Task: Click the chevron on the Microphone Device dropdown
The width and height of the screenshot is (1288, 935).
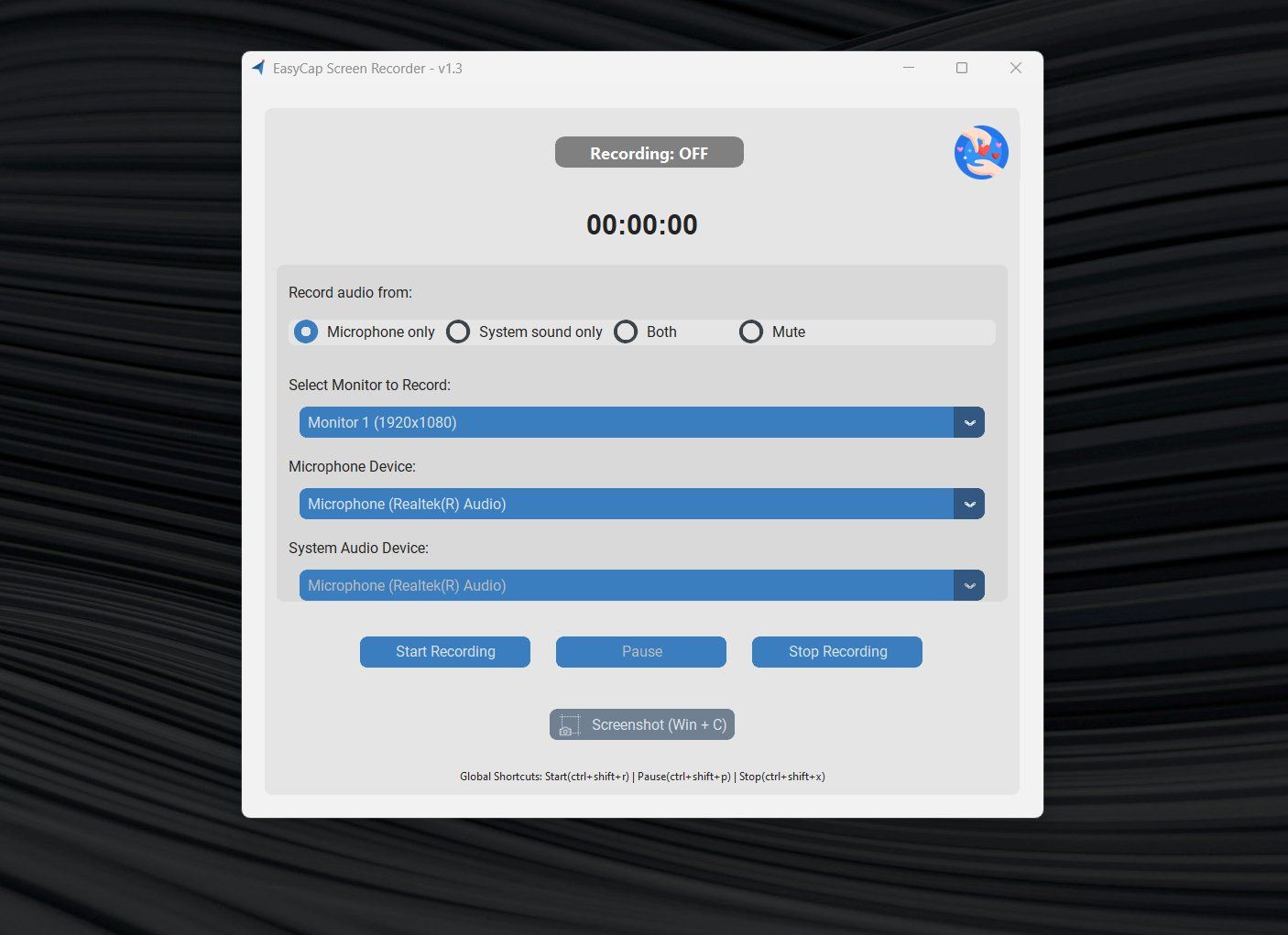Action: pos(969,504)
